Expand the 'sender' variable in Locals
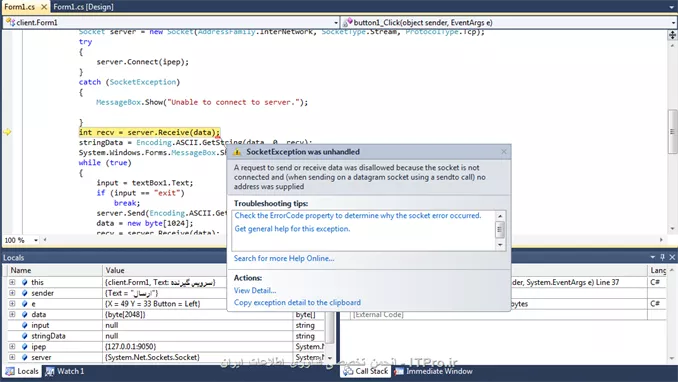This screenshot has width=678, height=382. tap(12, 293)
